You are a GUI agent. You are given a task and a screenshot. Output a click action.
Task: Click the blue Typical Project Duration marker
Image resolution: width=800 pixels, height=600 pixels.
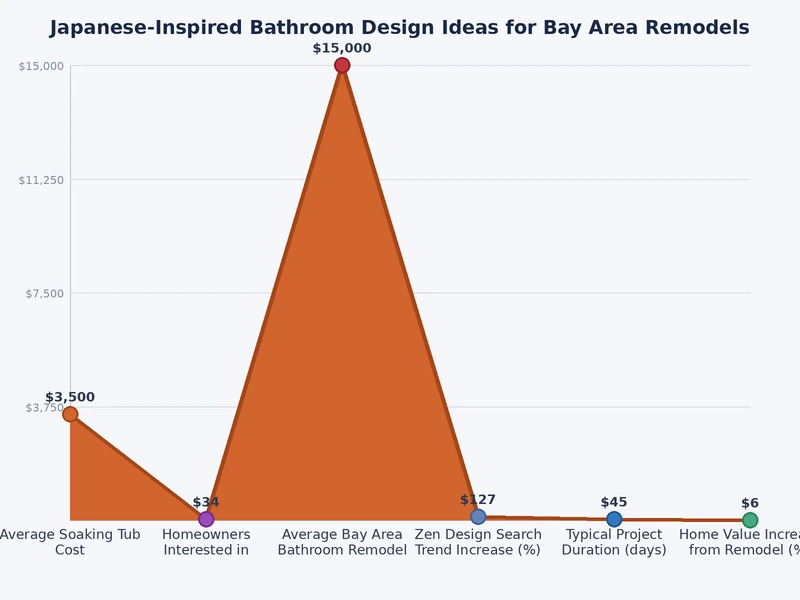(614, 519)
